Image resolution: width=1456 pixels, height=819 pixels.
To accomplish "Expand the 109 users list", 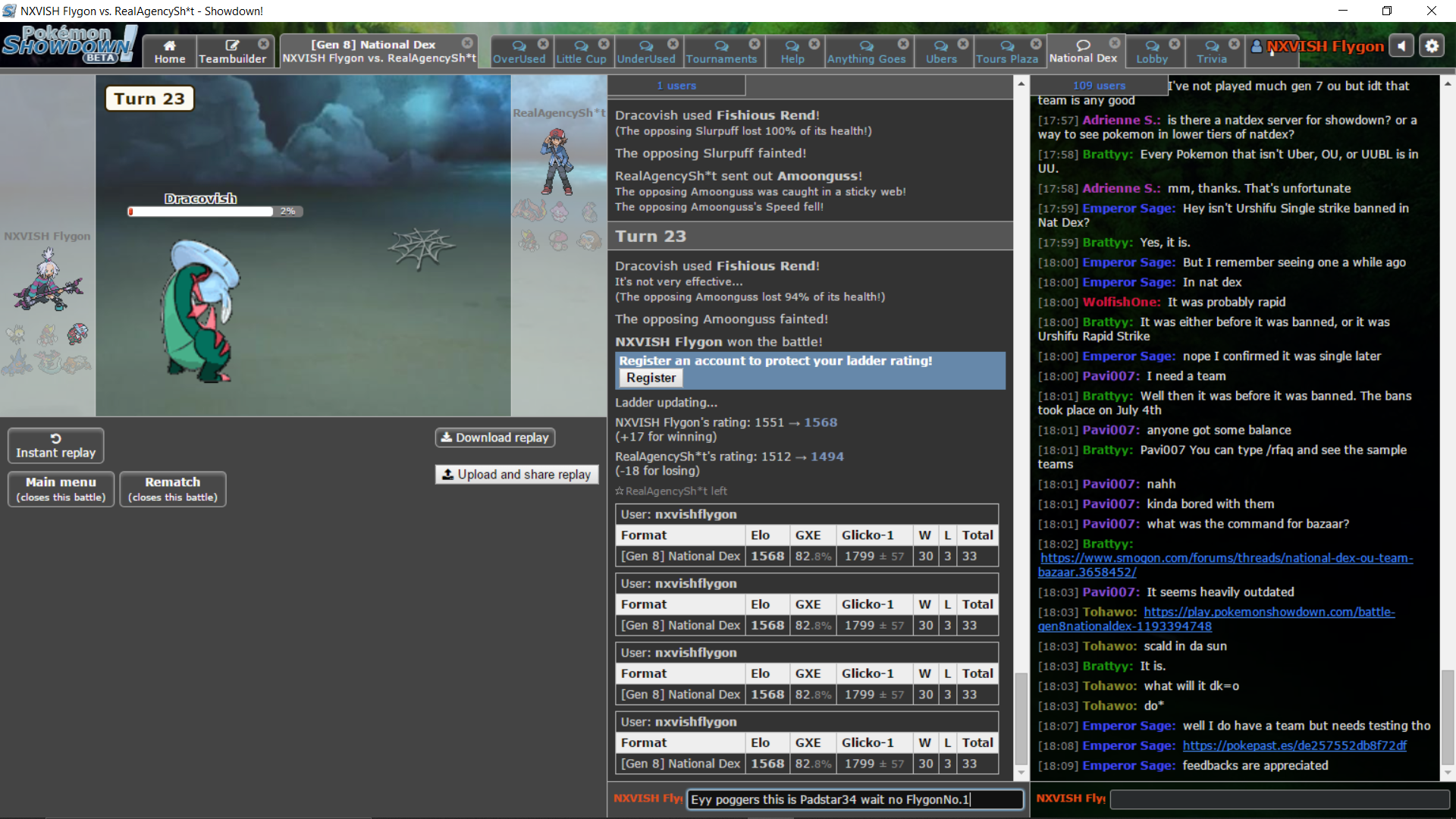I will 1101,85.
